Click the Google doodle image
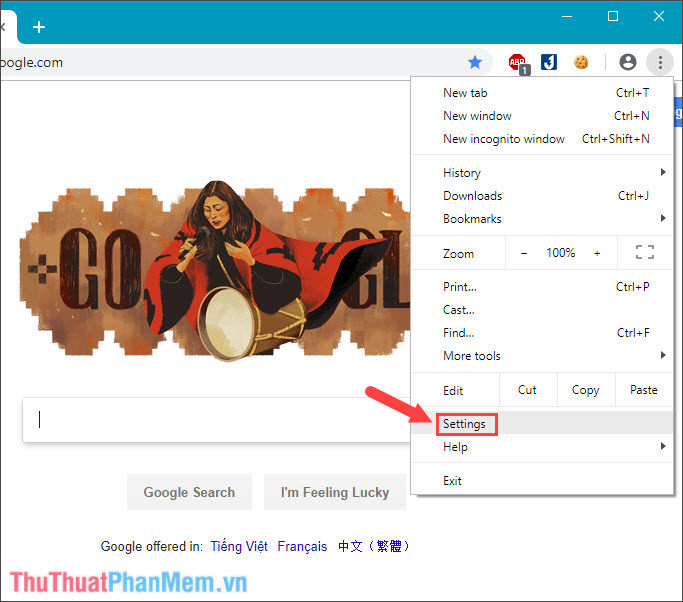 tap(215, 271)
